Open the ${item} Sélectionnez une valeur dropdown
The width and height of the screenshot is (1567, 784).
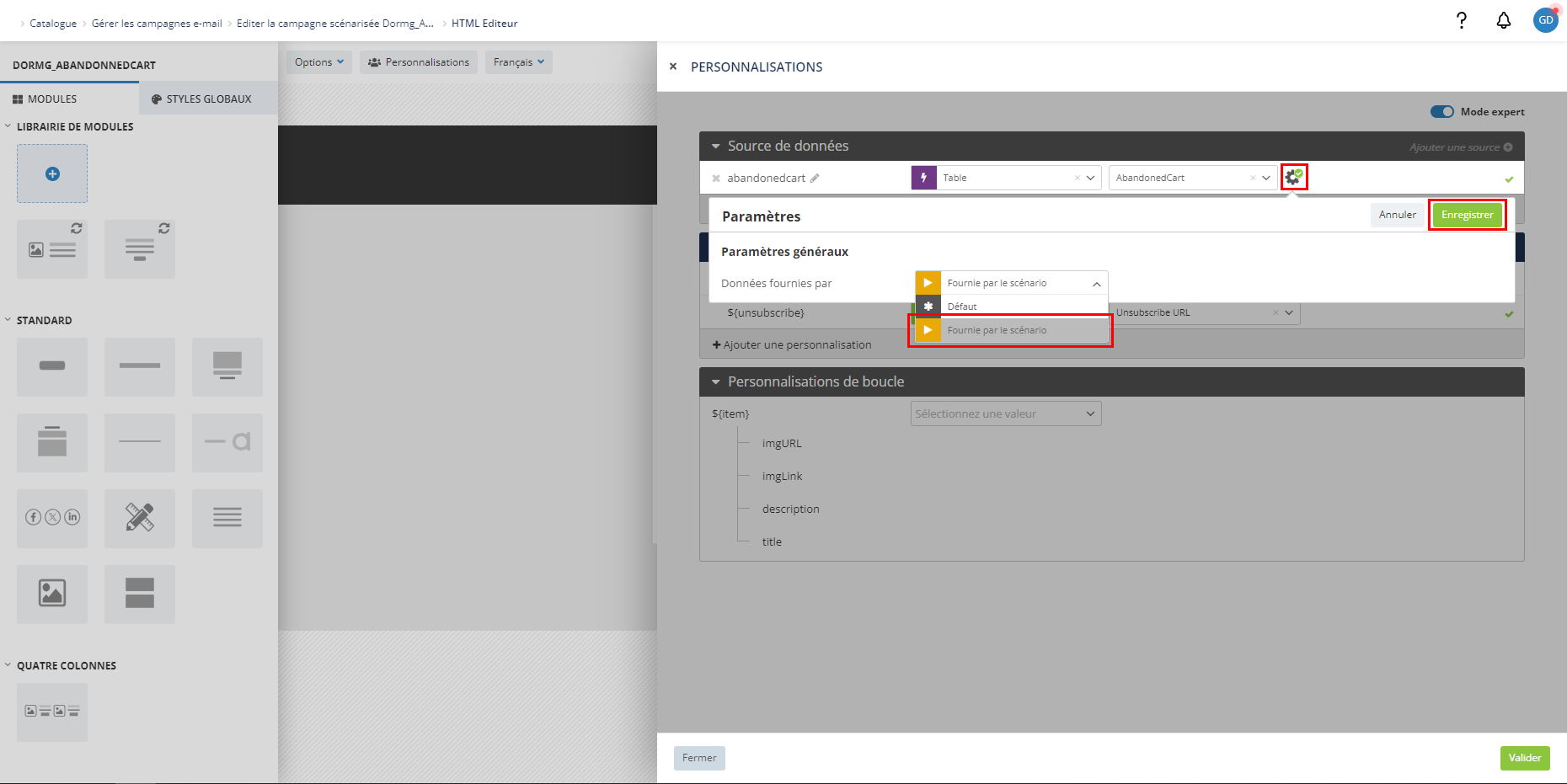(1006, 413)
